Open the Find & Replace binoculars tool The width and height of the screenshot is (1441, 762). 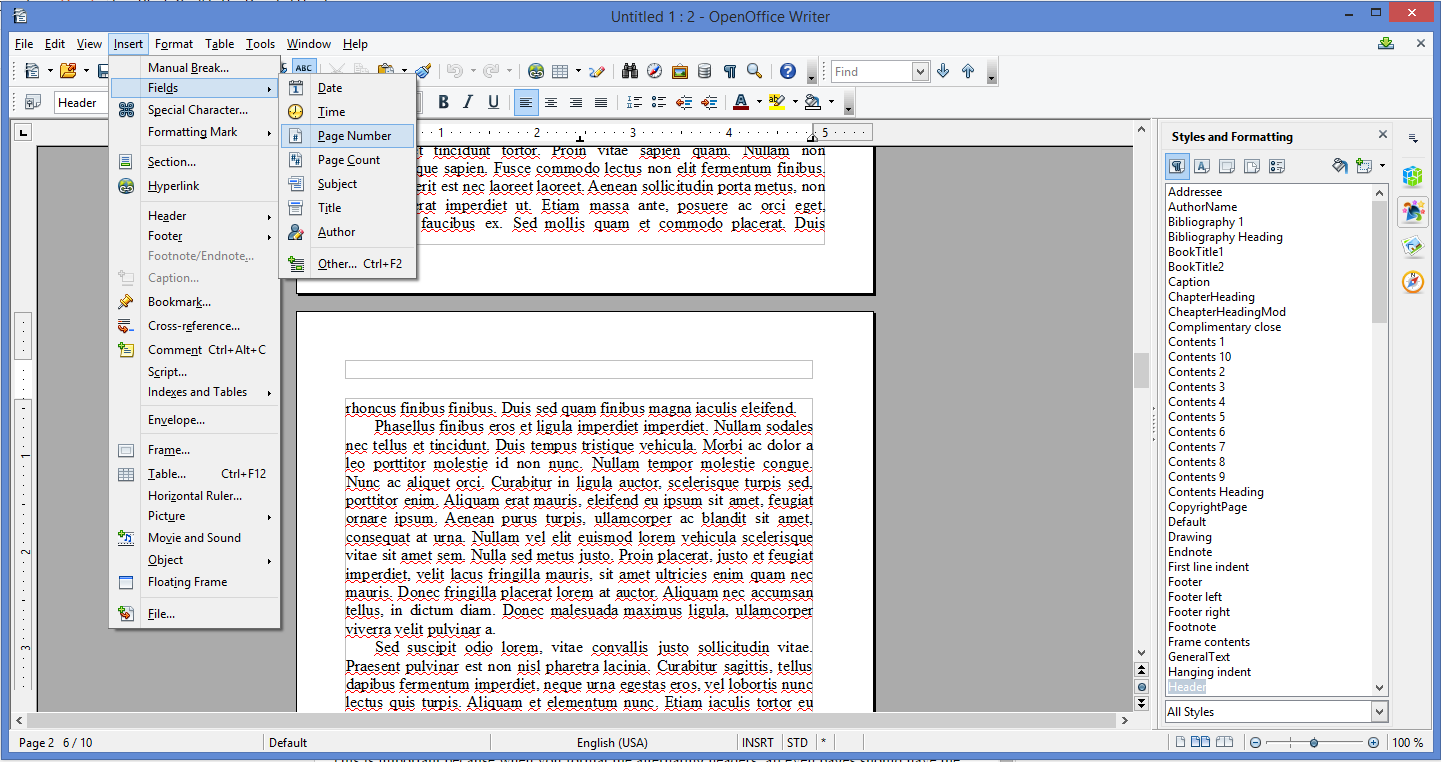[630, 71]
